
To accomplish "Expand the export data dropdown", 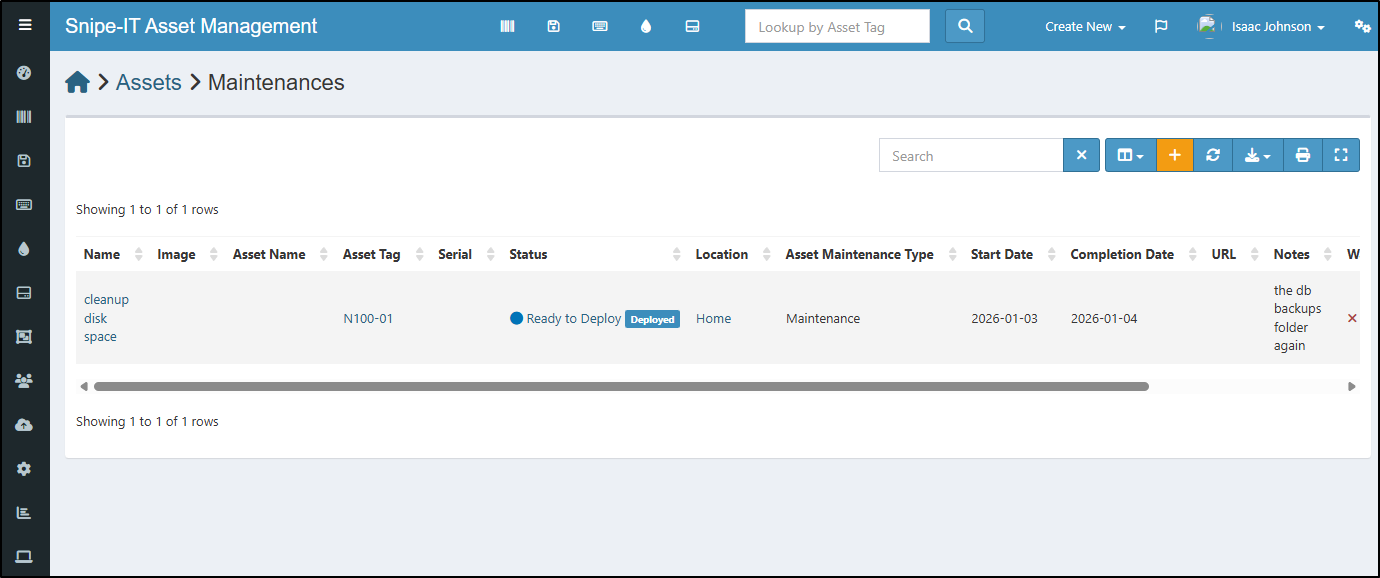I will tap(1257, 156).
